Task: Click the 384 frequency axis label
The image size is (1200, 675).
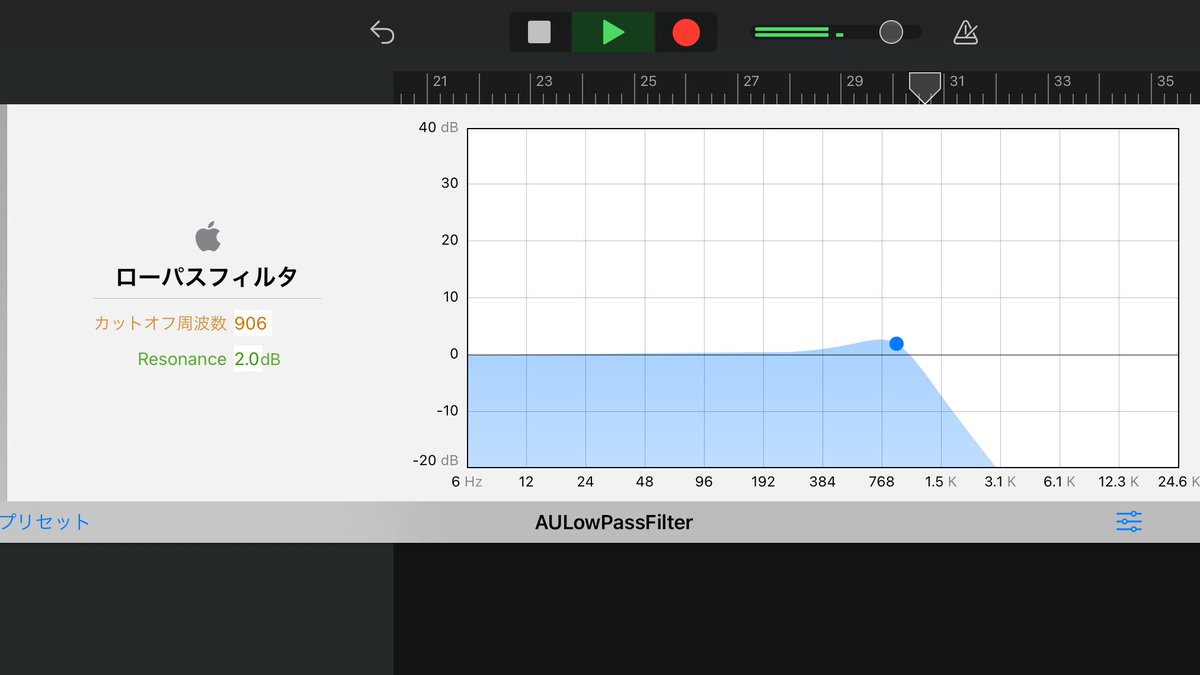Action: click(x=822, y=481)
